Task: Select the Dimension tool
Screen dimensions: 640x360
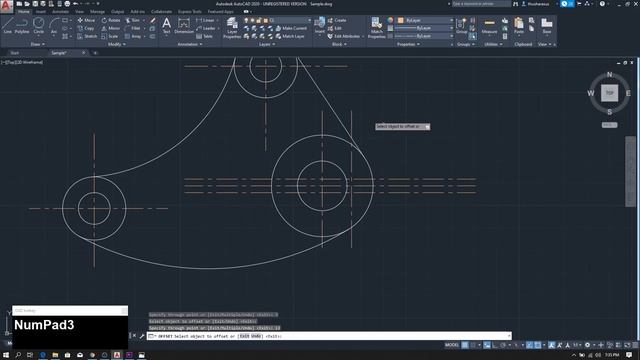Action: click(x=184, y=25)
